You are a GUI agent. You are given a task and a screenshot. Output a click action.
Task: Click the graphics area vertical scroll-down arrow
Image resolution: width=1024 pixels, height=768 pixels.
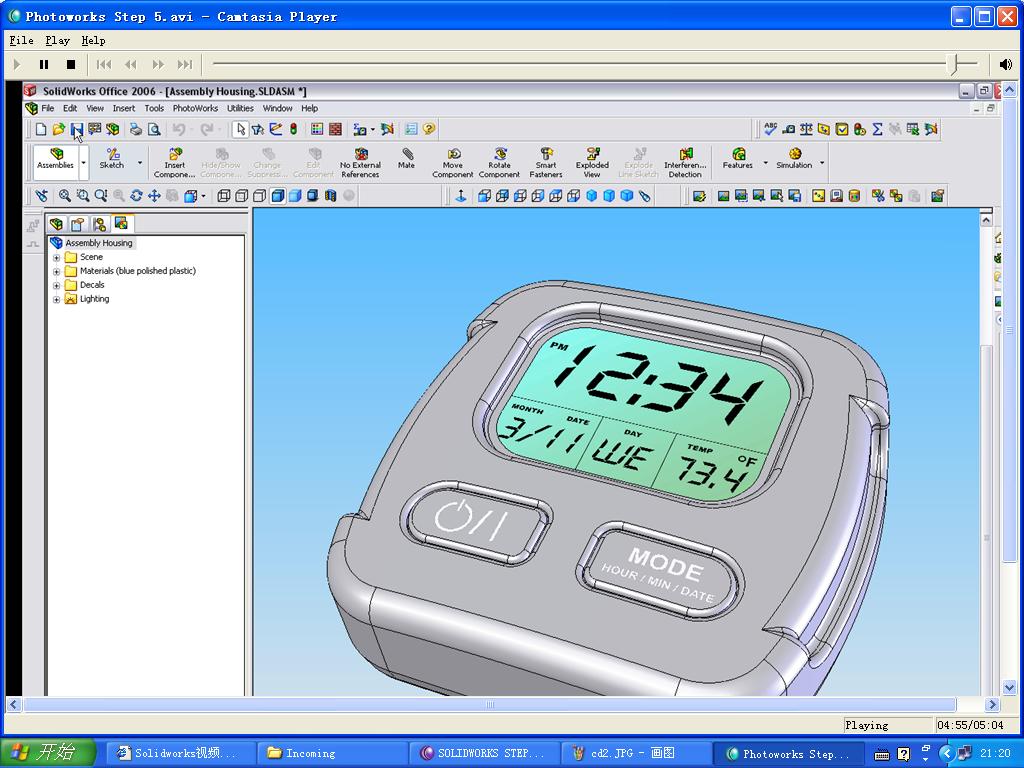click(1009, 688)
